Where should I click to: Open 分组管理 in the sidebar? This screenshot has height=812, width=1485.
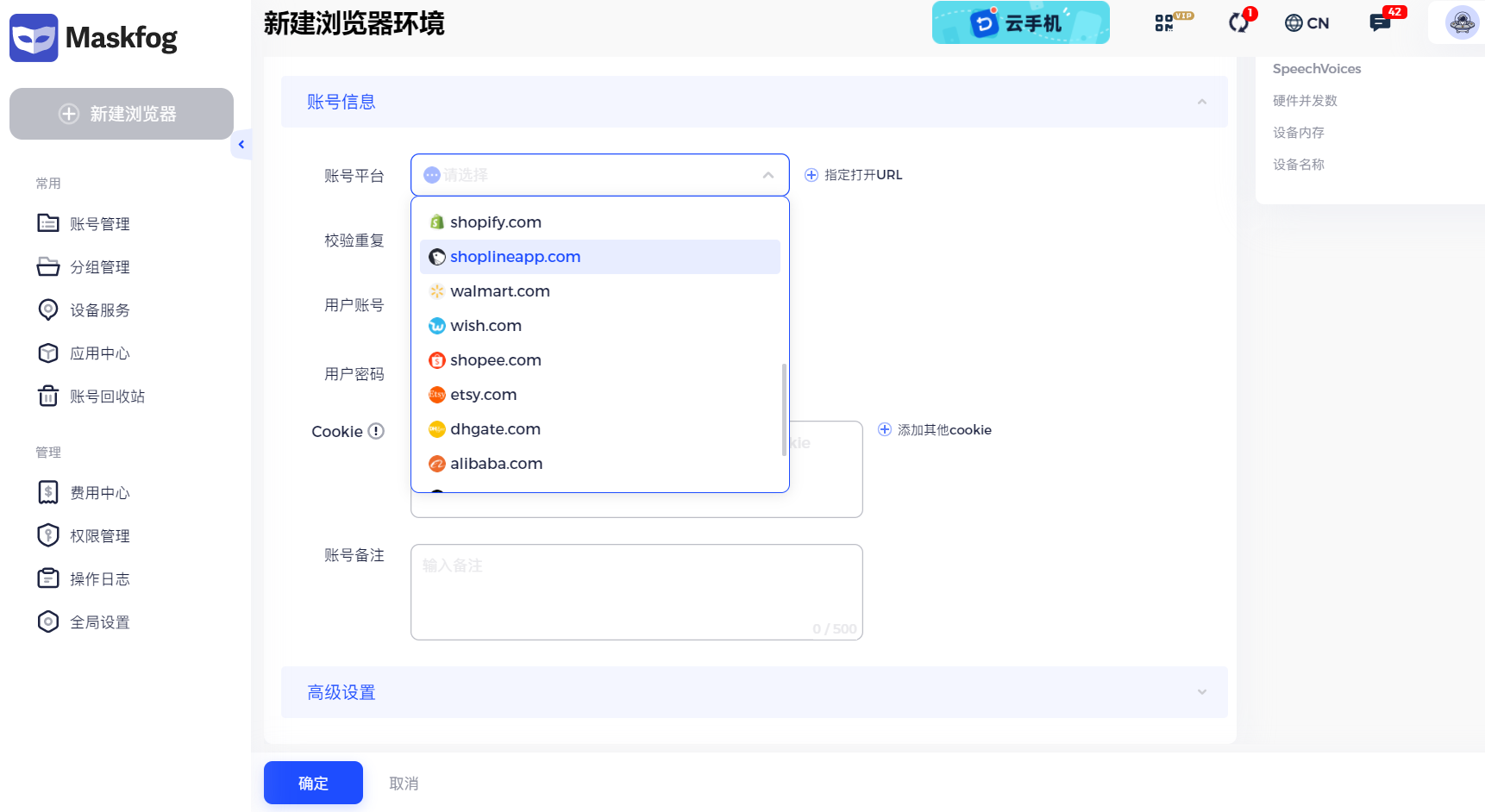tap(100, 267)
